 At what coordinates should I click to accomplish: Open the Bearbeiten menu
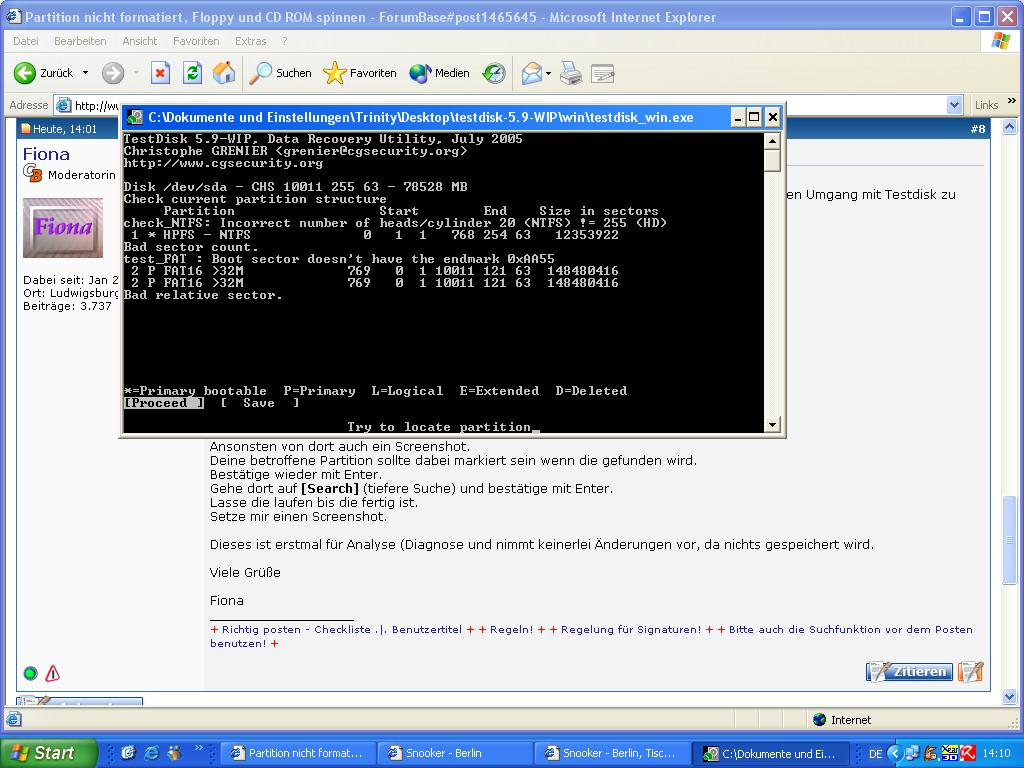tap(80, 41)
